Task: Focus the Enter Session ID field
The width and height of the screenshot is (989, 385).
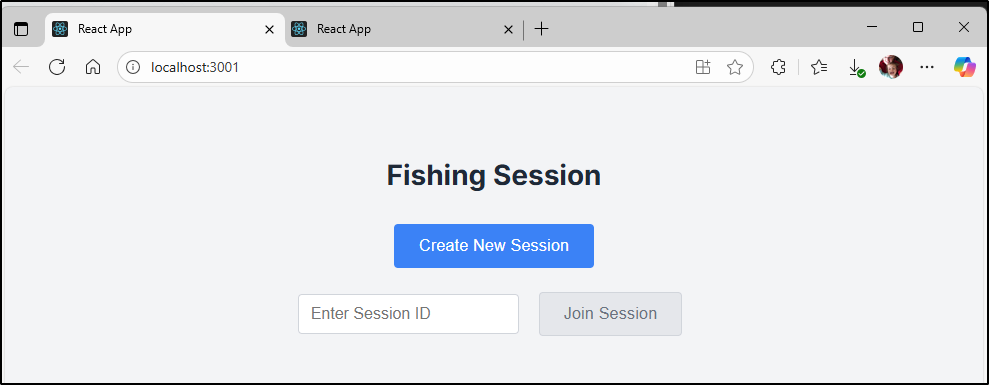Action: [409, 314]
